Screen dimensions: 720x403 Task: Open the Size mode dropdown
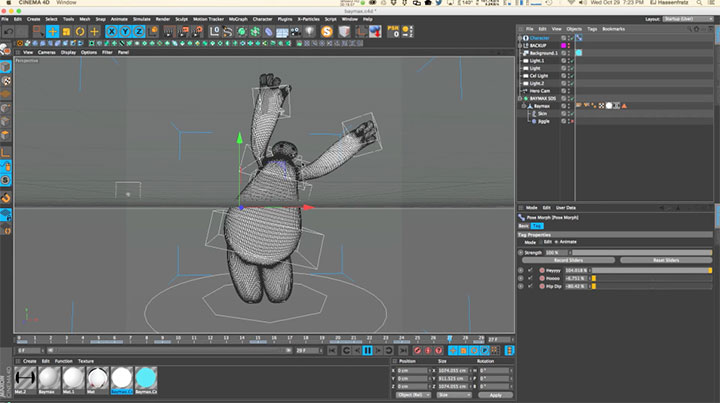[x=454, y=395]
